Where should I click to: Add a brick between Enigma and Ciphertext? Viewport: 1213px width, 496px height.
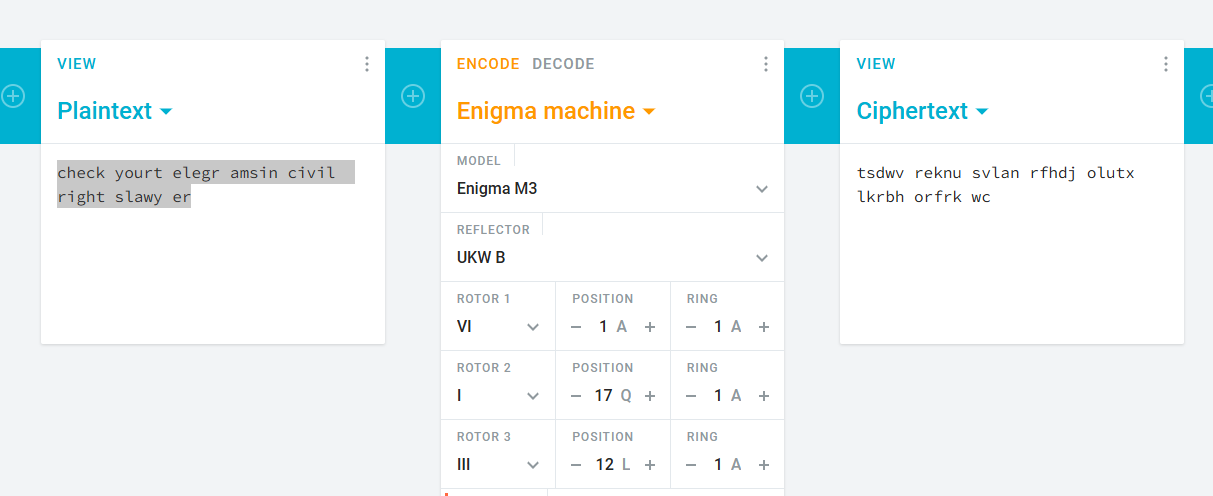[x=812, y=96]
